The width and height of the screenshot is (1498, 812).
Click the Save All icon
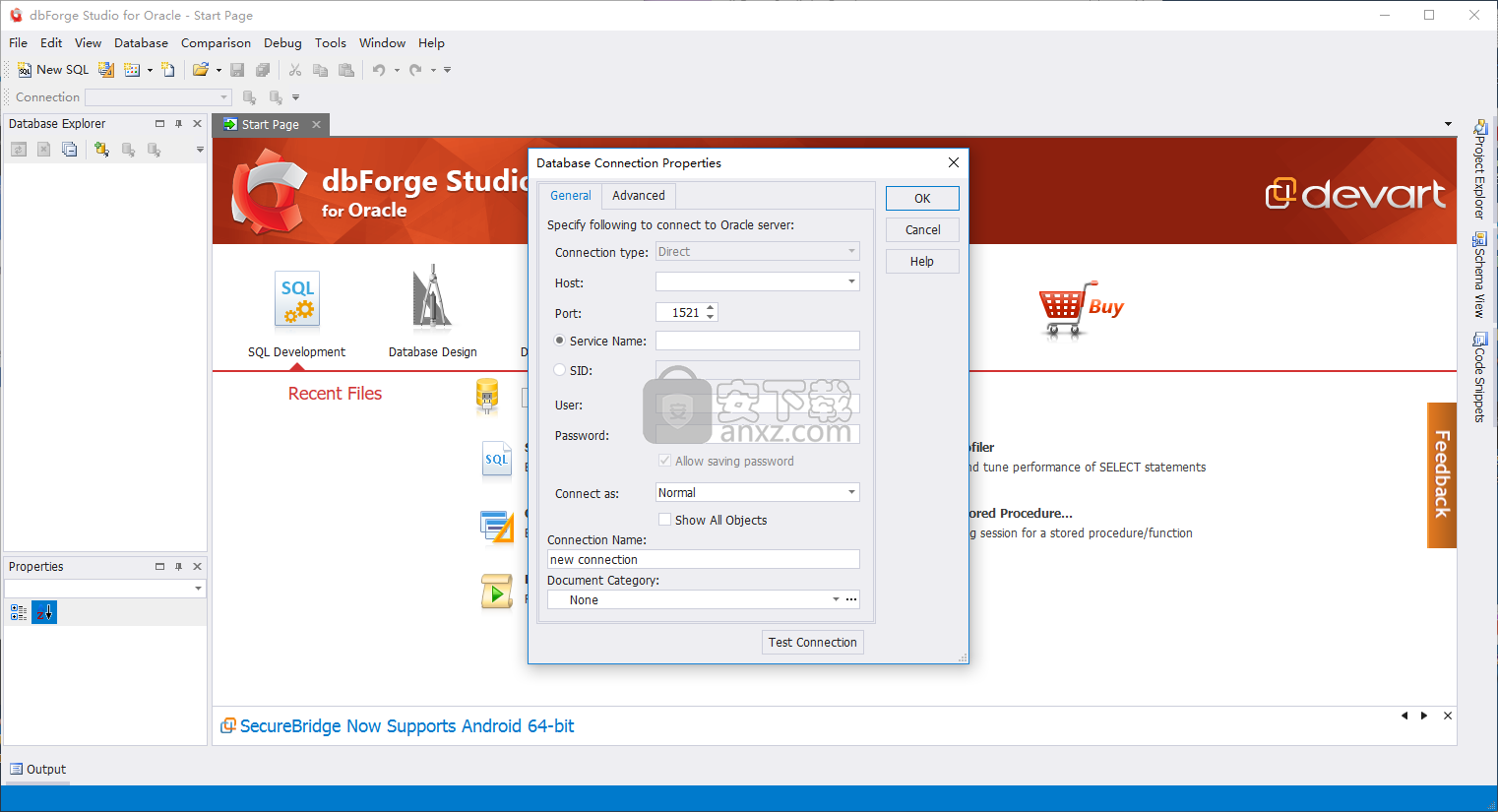coord(263,70)
